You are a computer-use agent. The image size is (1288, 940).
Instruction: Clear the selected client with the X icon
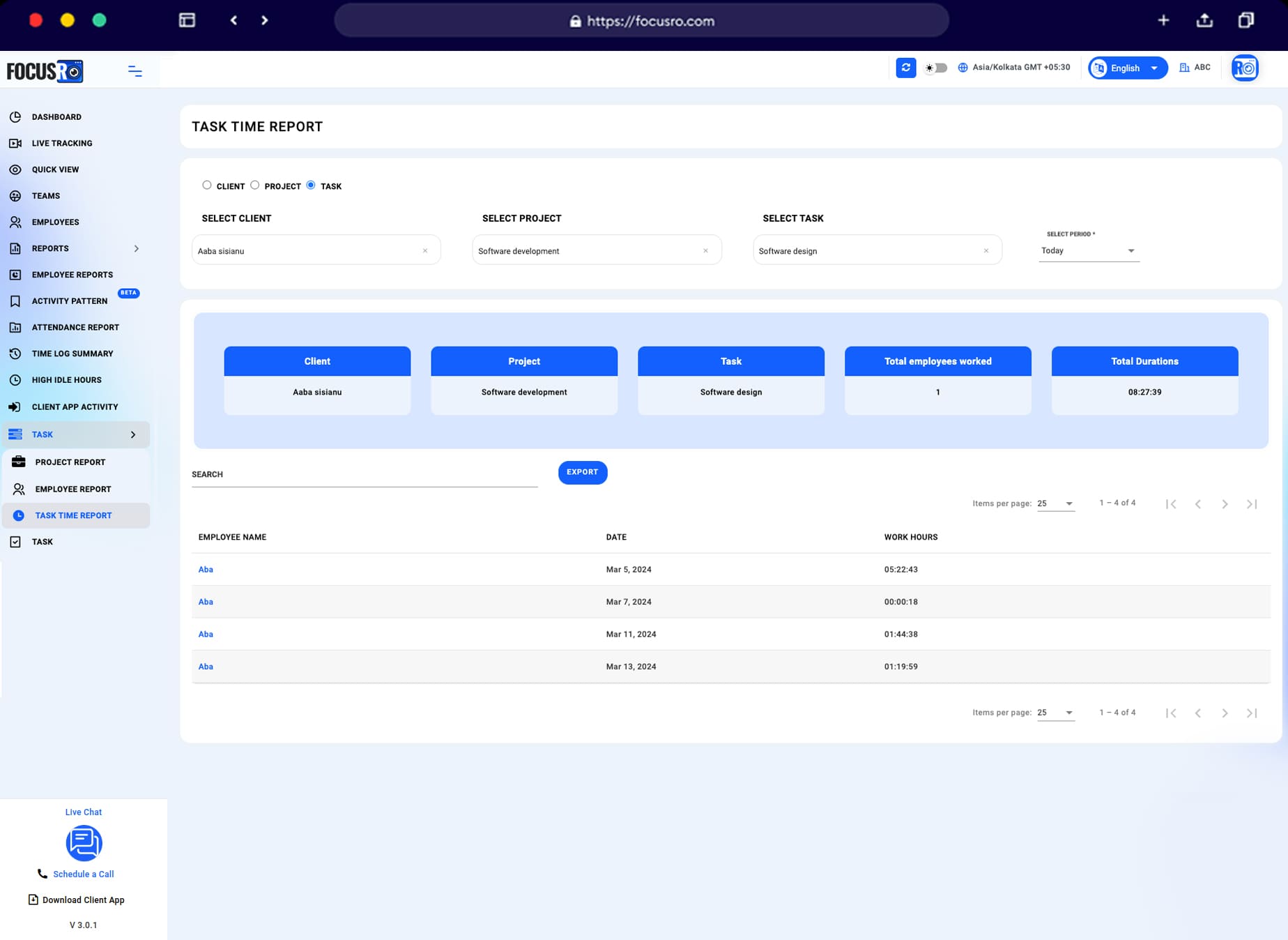point(424,250)
